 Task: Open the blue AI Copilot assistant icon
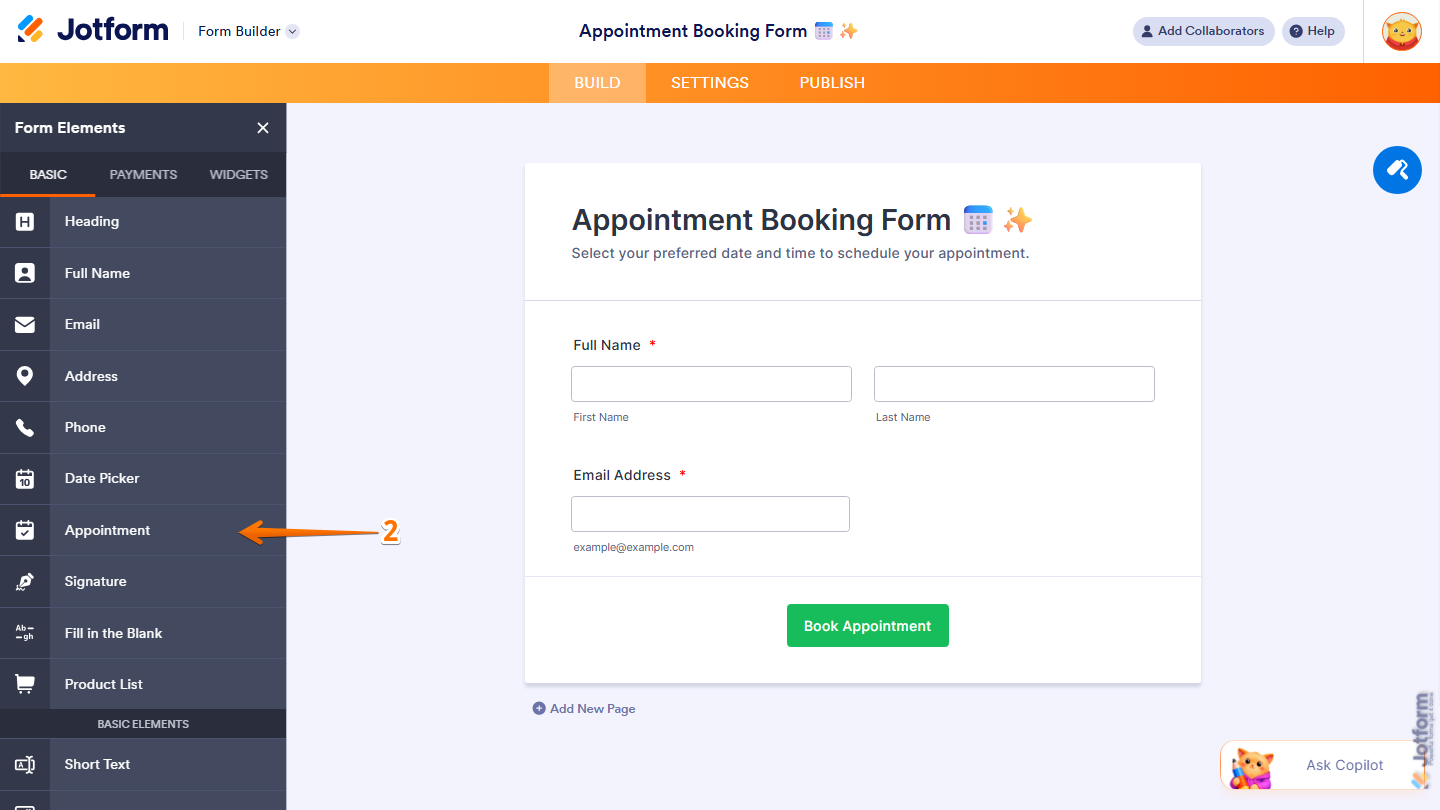pyautogui.click(x=1397, y=170)
